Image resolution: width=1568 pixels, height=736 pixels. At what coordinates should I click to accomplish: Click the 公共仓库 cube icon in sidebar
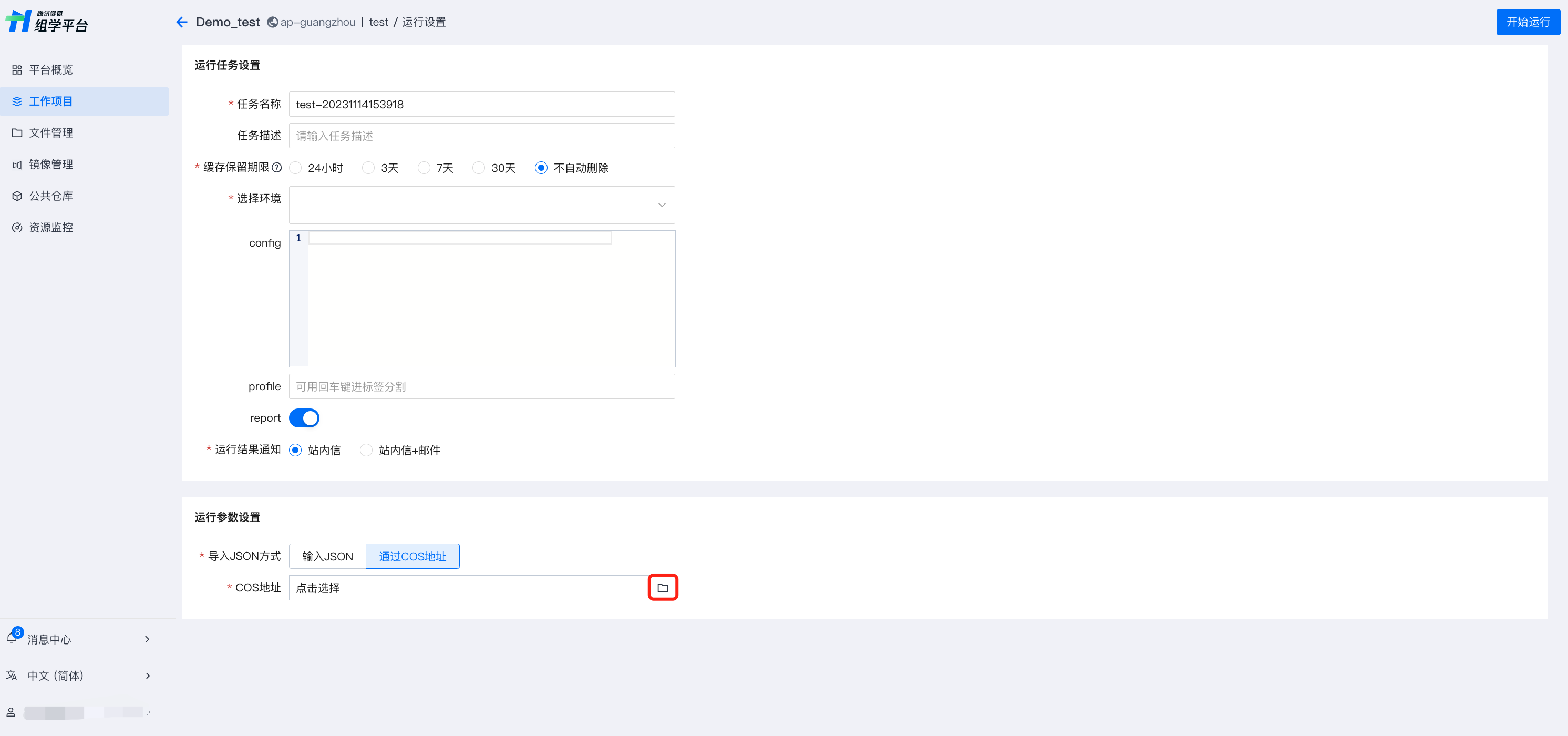(x=17, y=196)
